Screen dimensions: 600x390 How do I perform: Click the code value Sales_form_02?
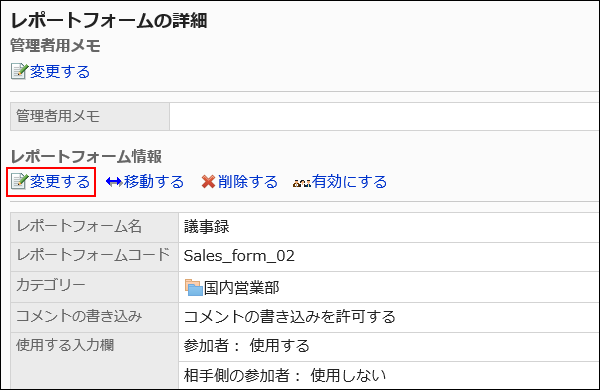[x=239, y=256]
